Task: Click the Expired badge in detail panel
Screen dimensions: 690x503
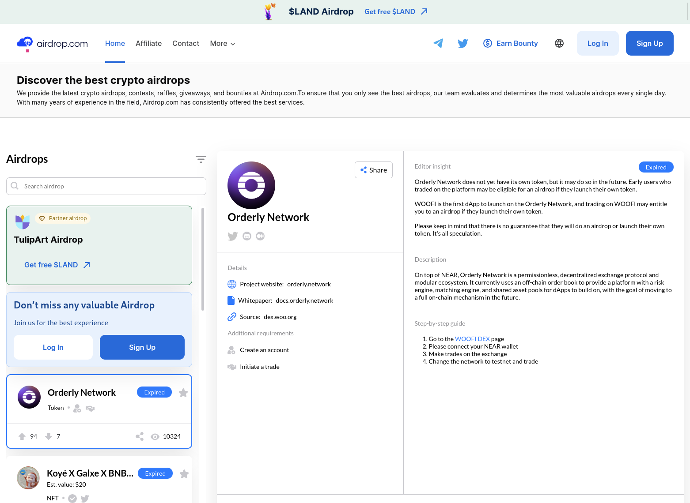Action: [x=656, y=167]
